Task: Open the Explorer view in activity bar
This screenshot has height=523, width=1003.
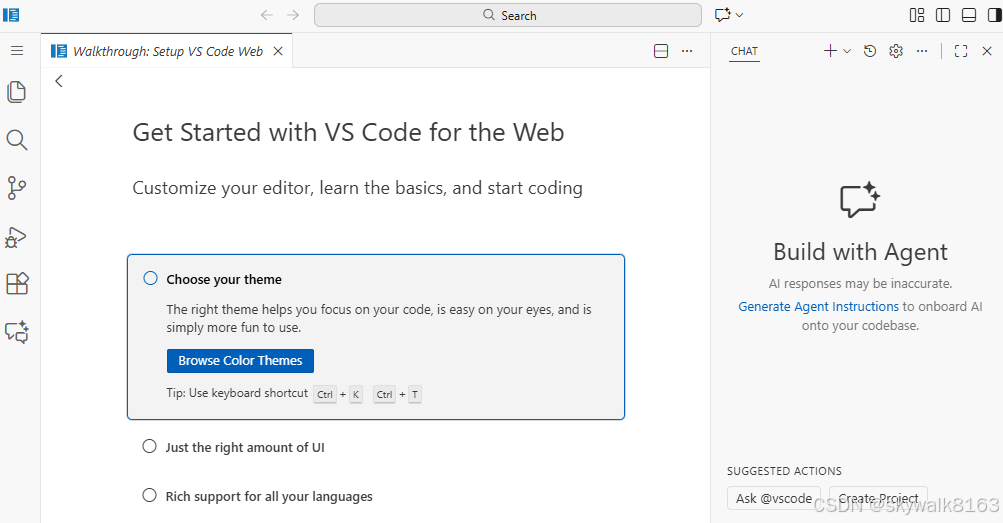Action: pos(17,92)
